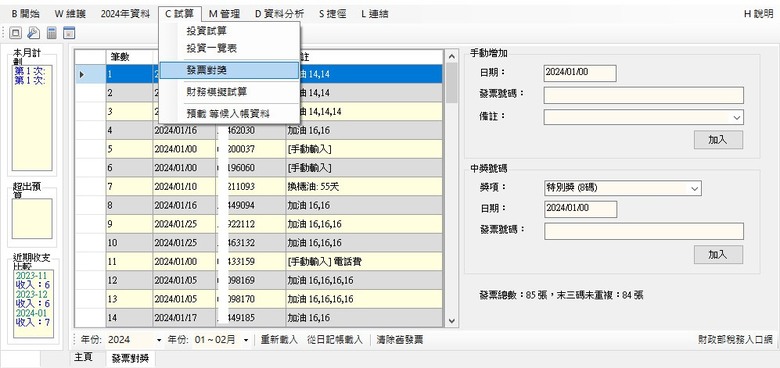The height and width of the screenshot is (368, 780).
Task: Click 加入 button in 中獎號碼
Action: click(x=718, y=254)
